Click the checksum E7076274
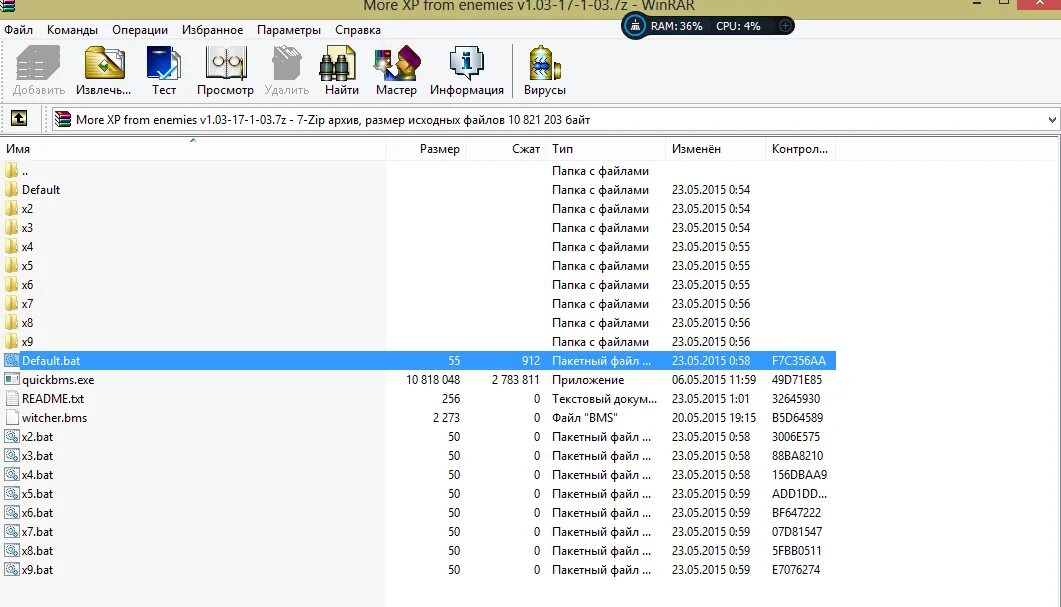 click(x=796, y=570)
